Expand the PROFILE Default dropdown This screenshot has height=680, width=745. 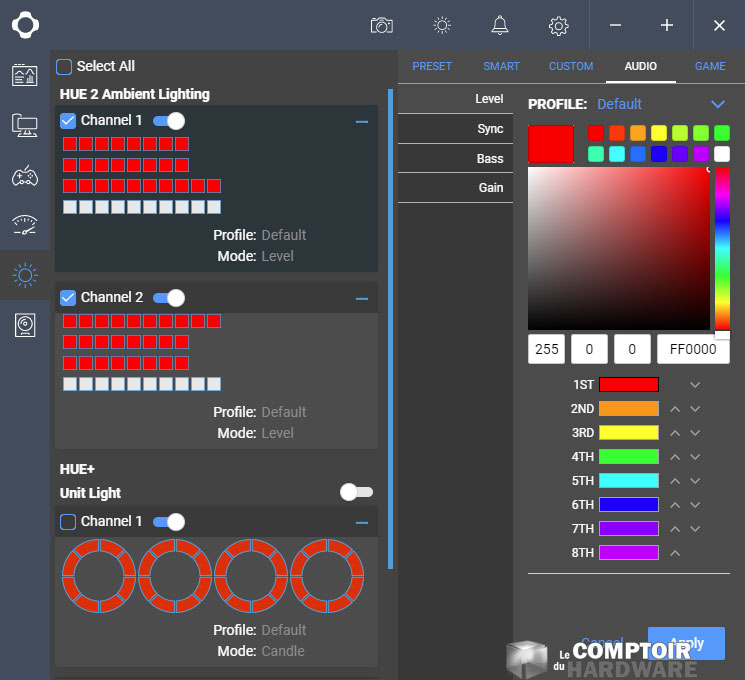click(717, 104)
